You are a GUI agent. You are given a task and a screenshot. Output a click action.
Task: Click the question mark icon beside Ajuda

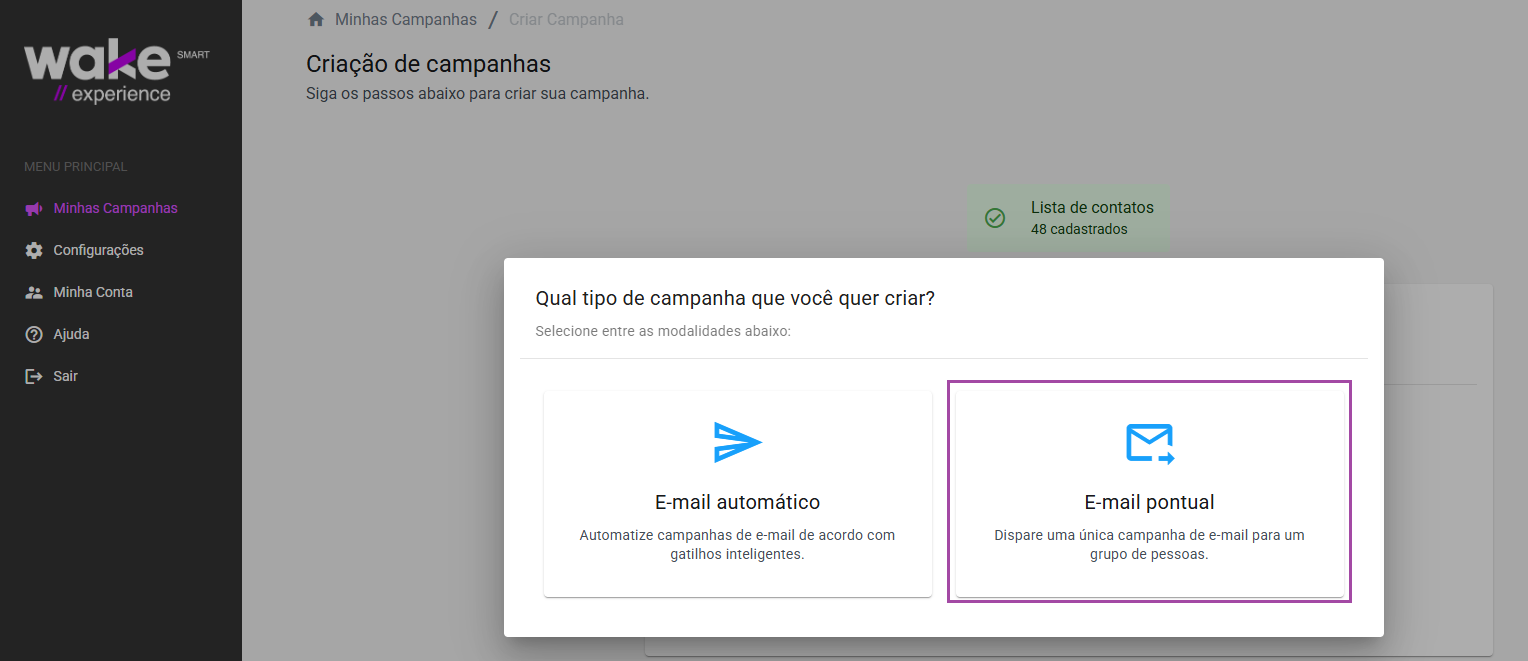[x=34, y=334]
